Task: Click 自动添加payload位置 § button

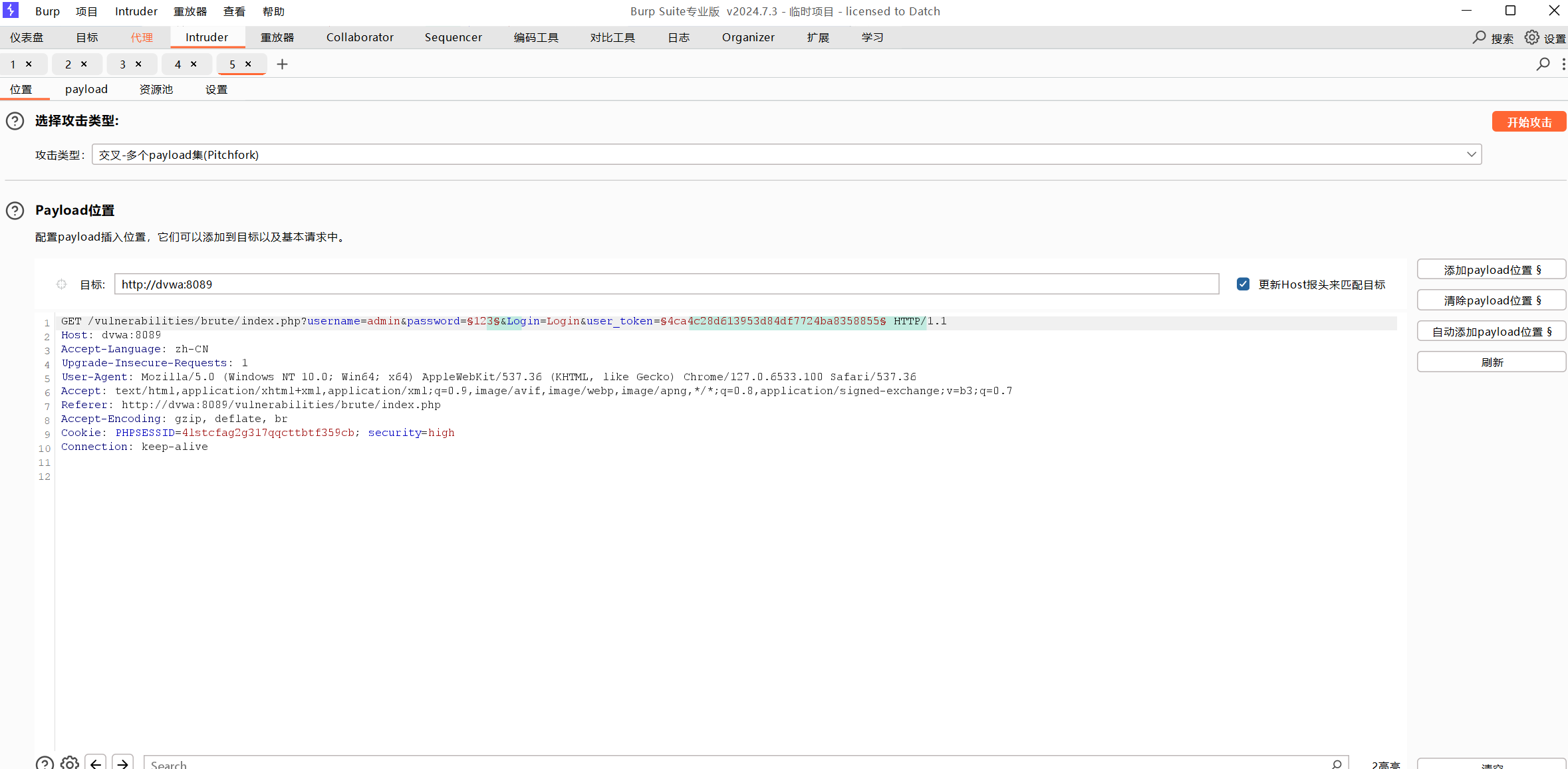Action: pyautogui.click(x=1492, y=331)
